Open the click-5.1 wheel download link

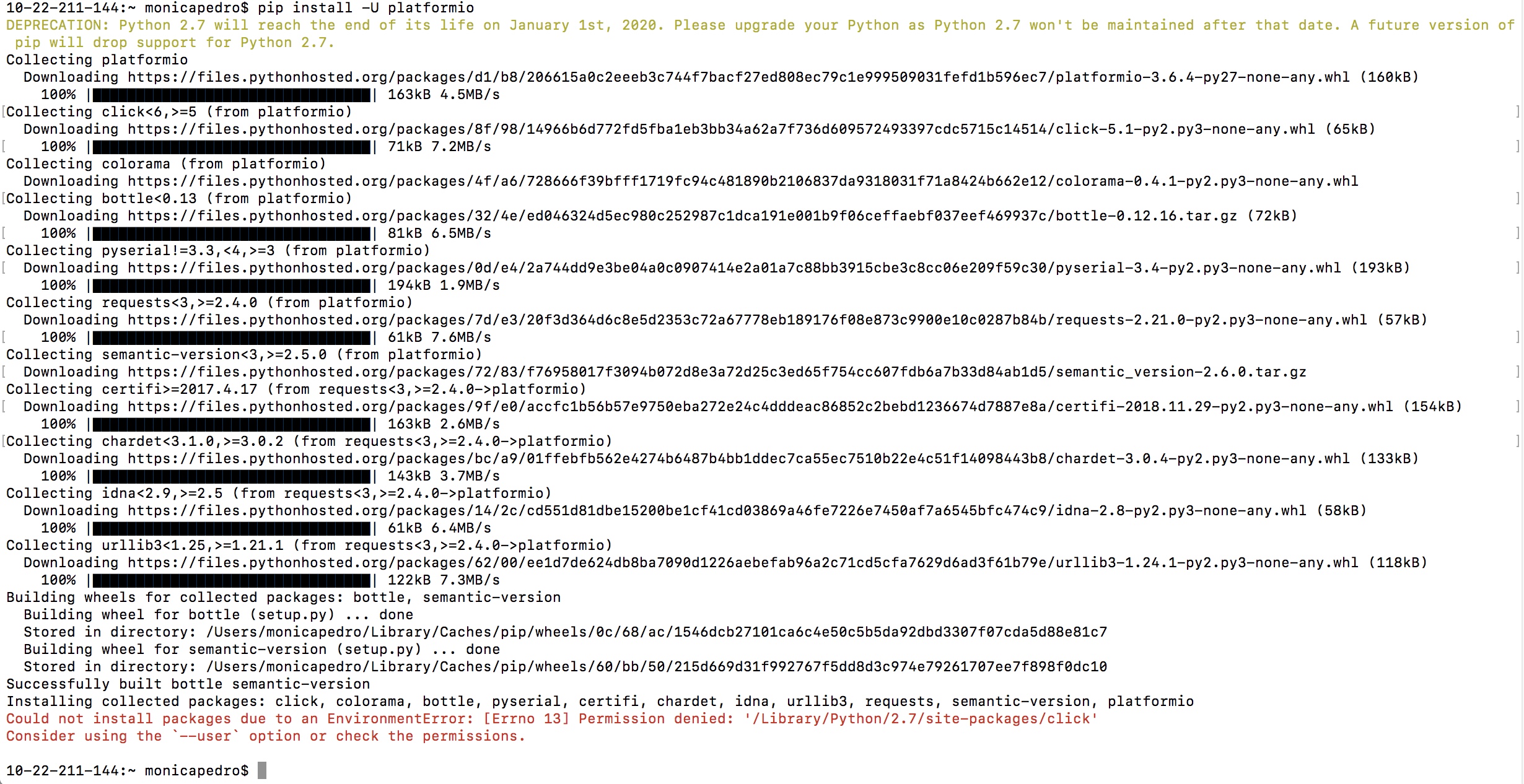722,129
